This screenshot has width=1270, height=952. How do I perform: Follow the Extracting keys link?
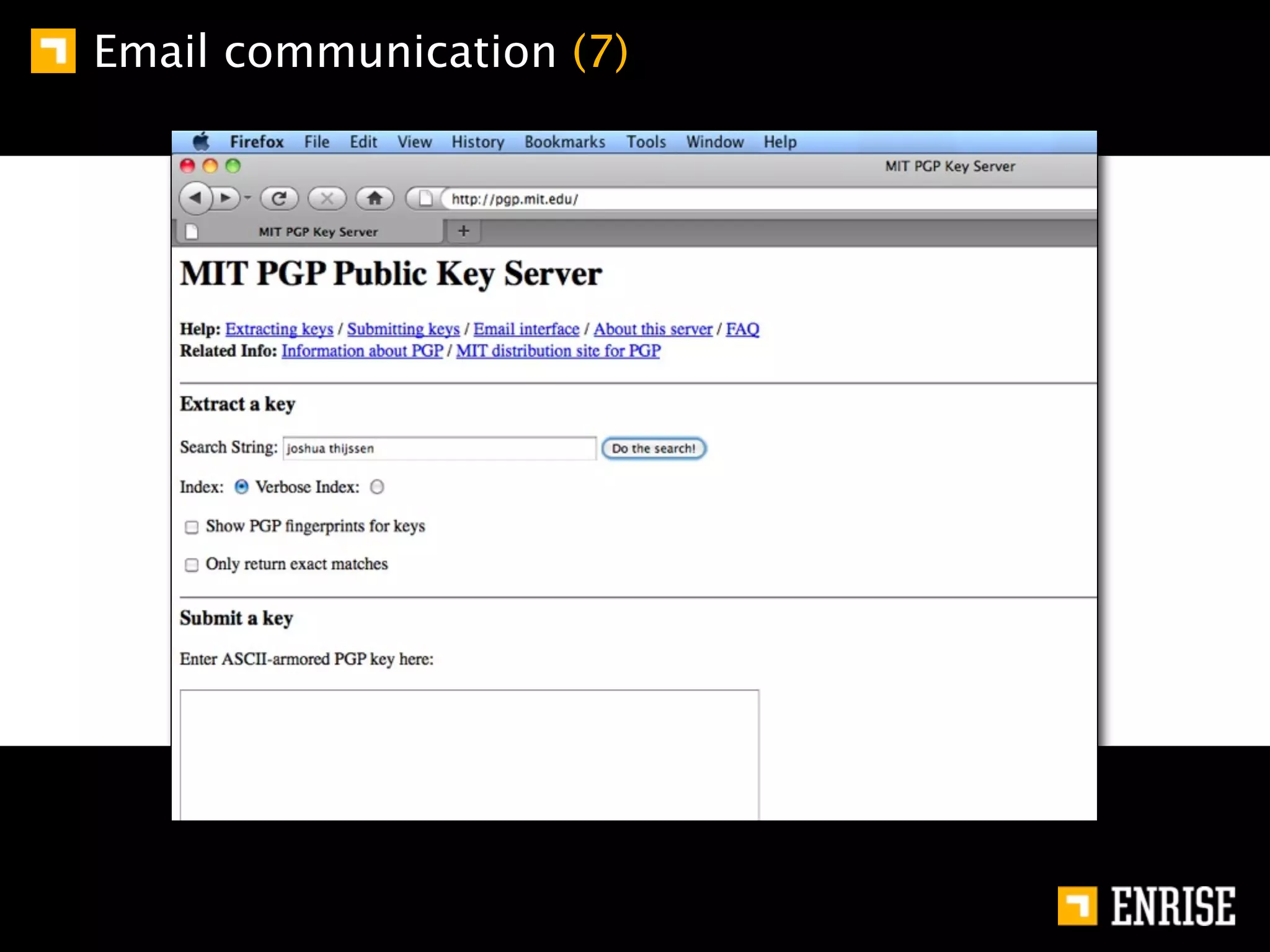279,329
